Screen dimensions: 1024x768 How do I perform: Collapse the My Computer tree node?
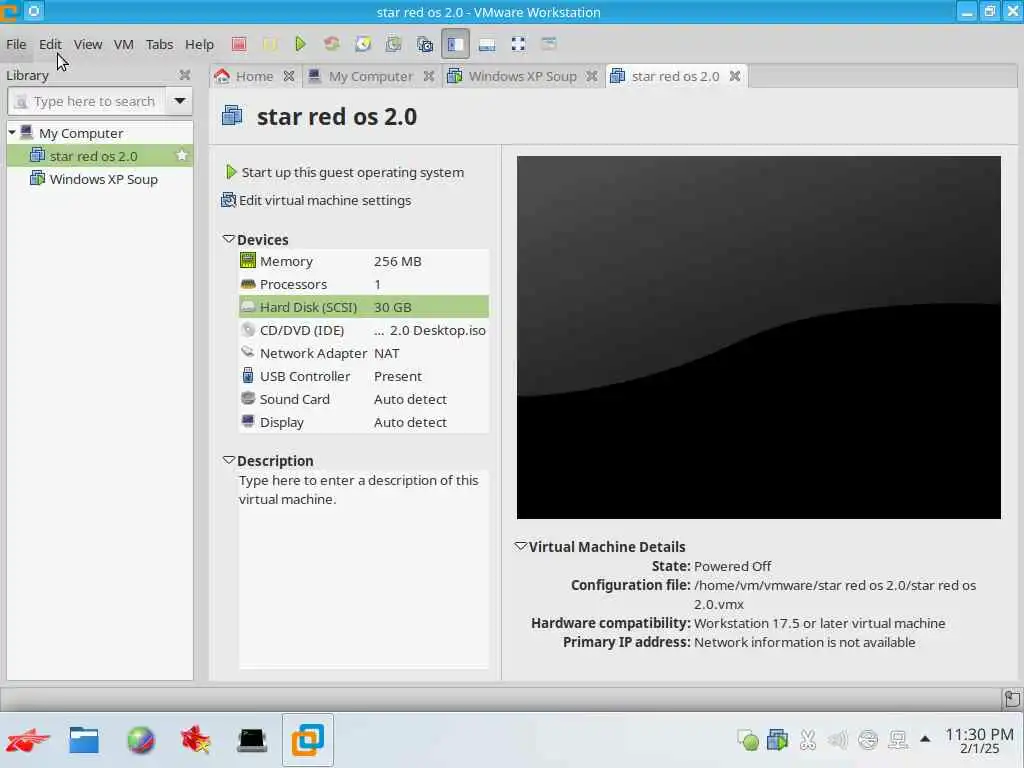(12, 133)
